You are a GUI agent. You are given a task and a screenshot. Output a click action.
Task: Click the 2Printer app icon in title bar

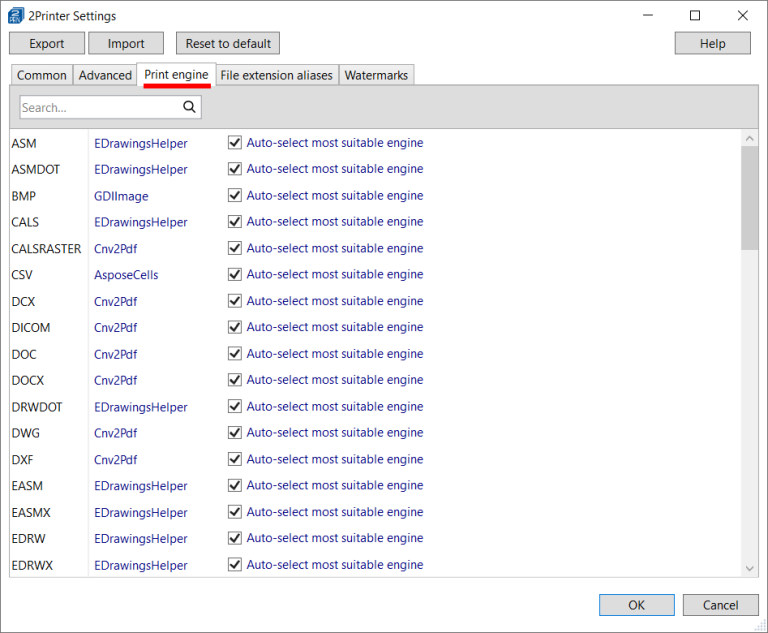pos(16,16)
